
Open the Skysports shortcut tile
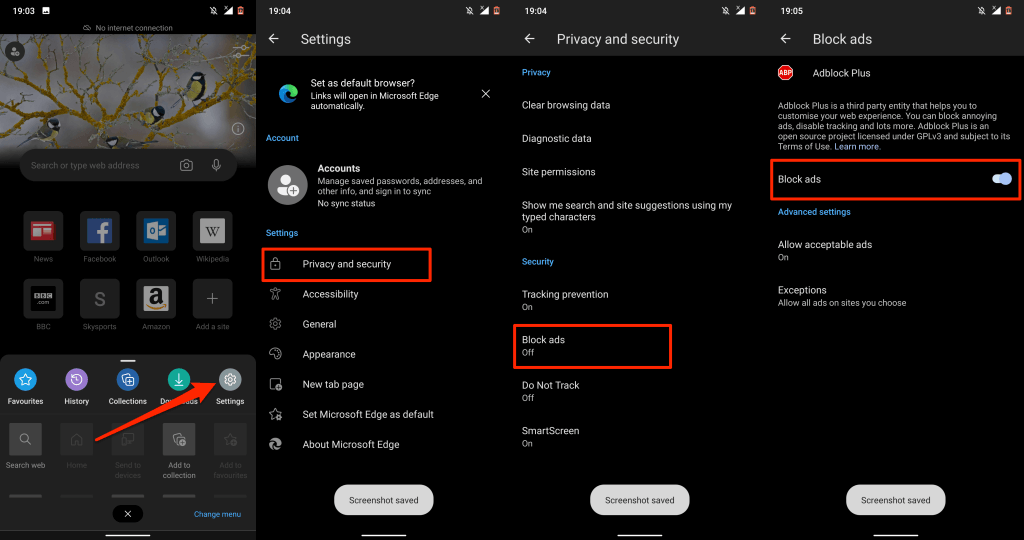coord(99,299)
